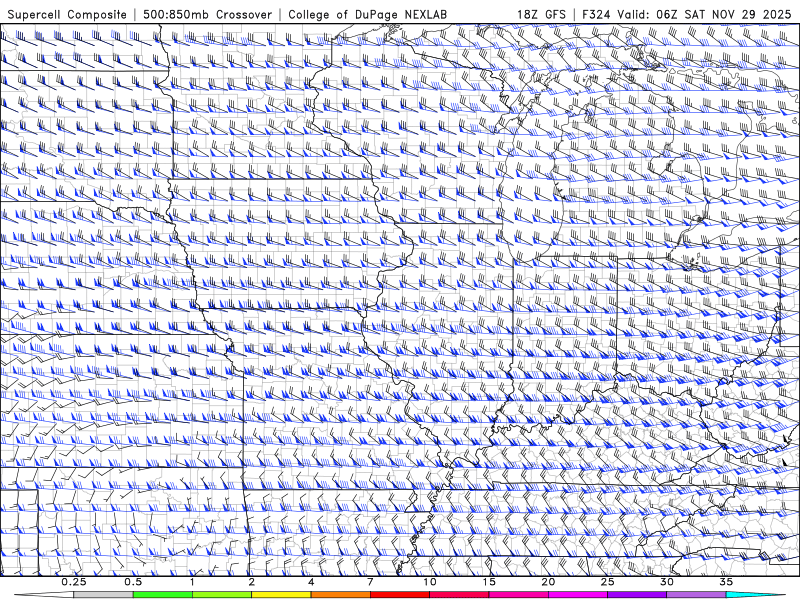800x600 pixels.
Task: Click the legend value 15
Action: click(489, 582)
